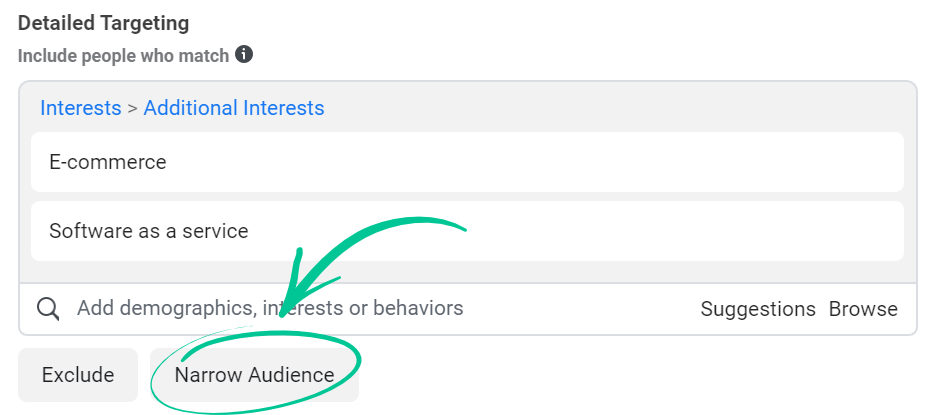Open the Browse targeting options
This screenshot has width=934, height=415.
pos(863,309)
